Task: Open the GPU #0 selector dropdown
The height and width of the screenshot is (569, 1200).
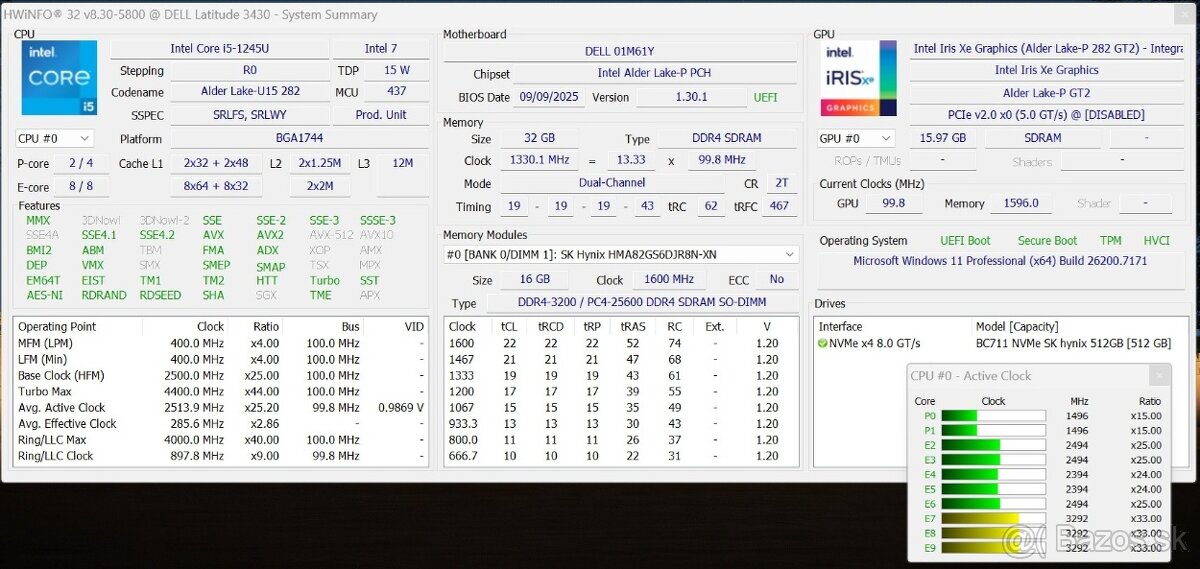Action: [856, 139]
